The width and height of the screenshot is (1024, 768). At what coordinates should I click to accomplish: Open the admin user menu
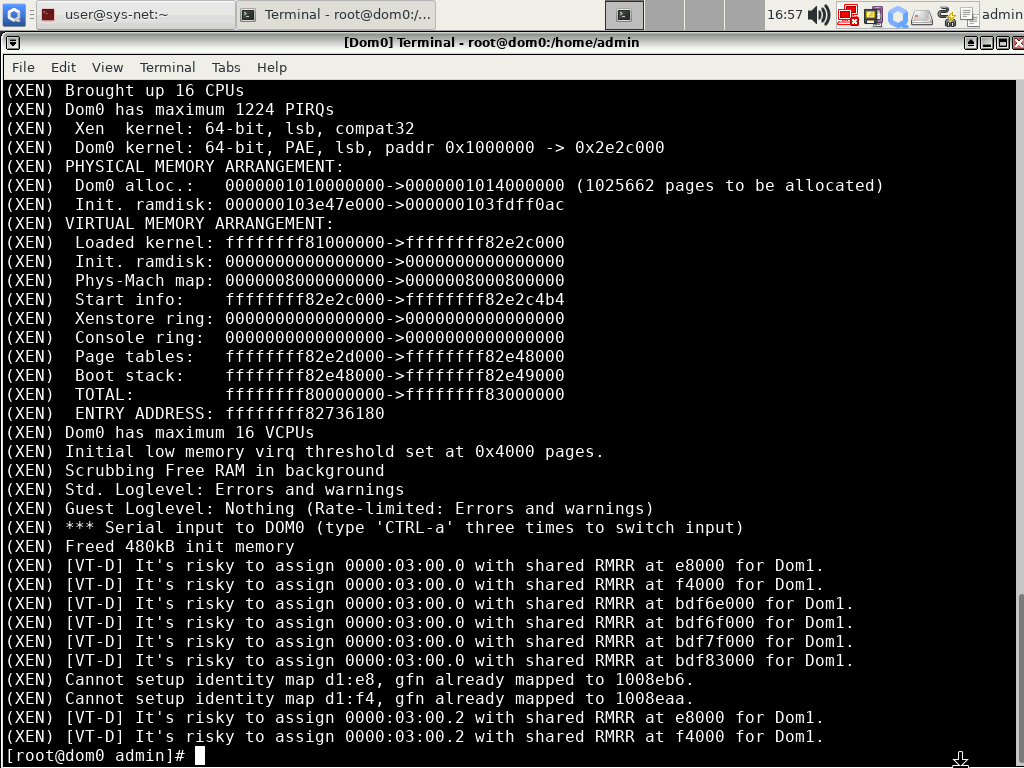1002,15
